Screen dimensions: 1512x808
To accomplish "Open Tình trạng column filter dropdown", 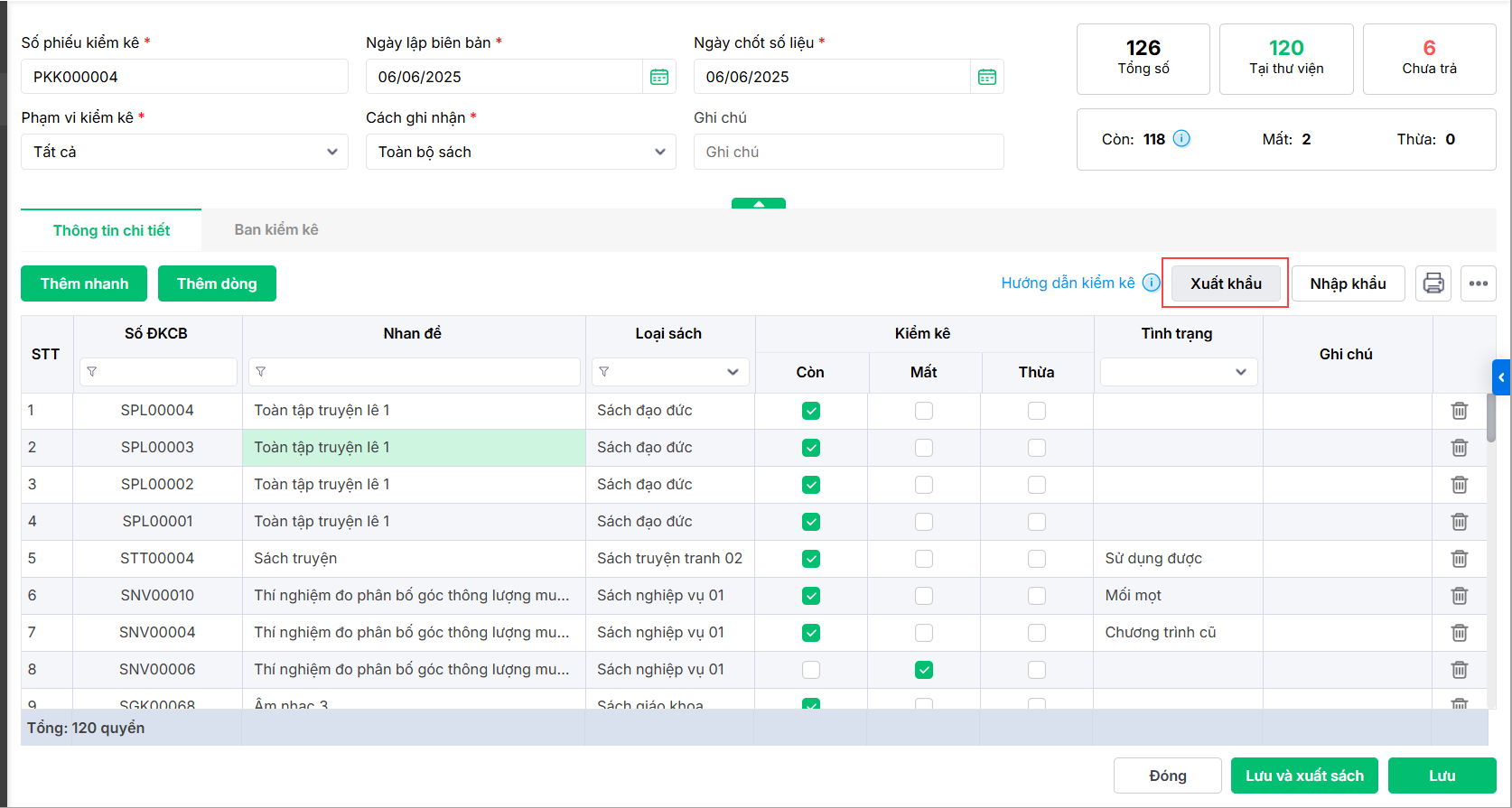I will pos(1179,372).
